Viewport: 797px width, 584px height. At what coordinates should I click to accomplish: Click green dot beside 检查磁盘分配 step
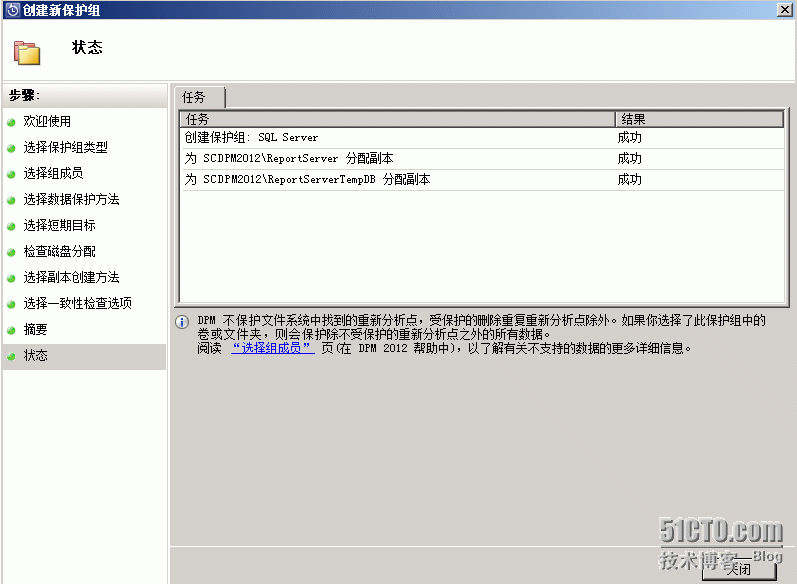[x=11, y=252]
